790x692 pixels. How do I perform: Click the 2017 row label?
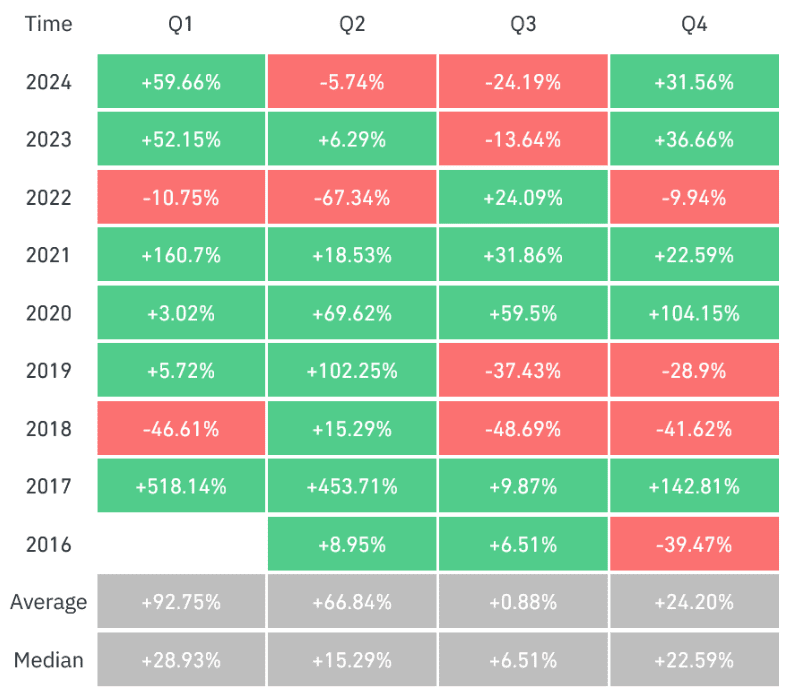49,487
